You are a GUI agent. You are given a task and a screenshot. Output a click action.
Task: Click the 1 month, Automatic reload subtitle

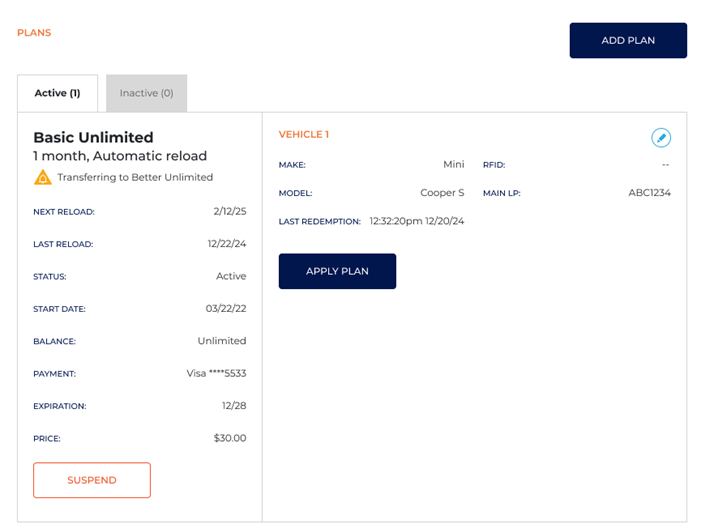point(120,156)
